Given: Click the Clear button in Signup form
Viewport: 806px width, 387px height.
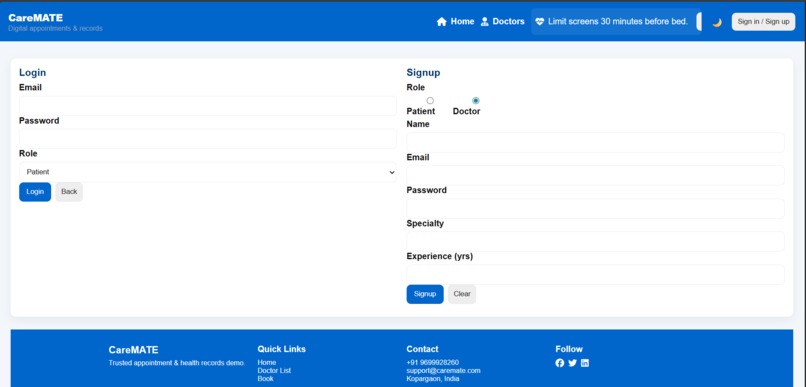Looking at the screenshot, I should [462, 294].
